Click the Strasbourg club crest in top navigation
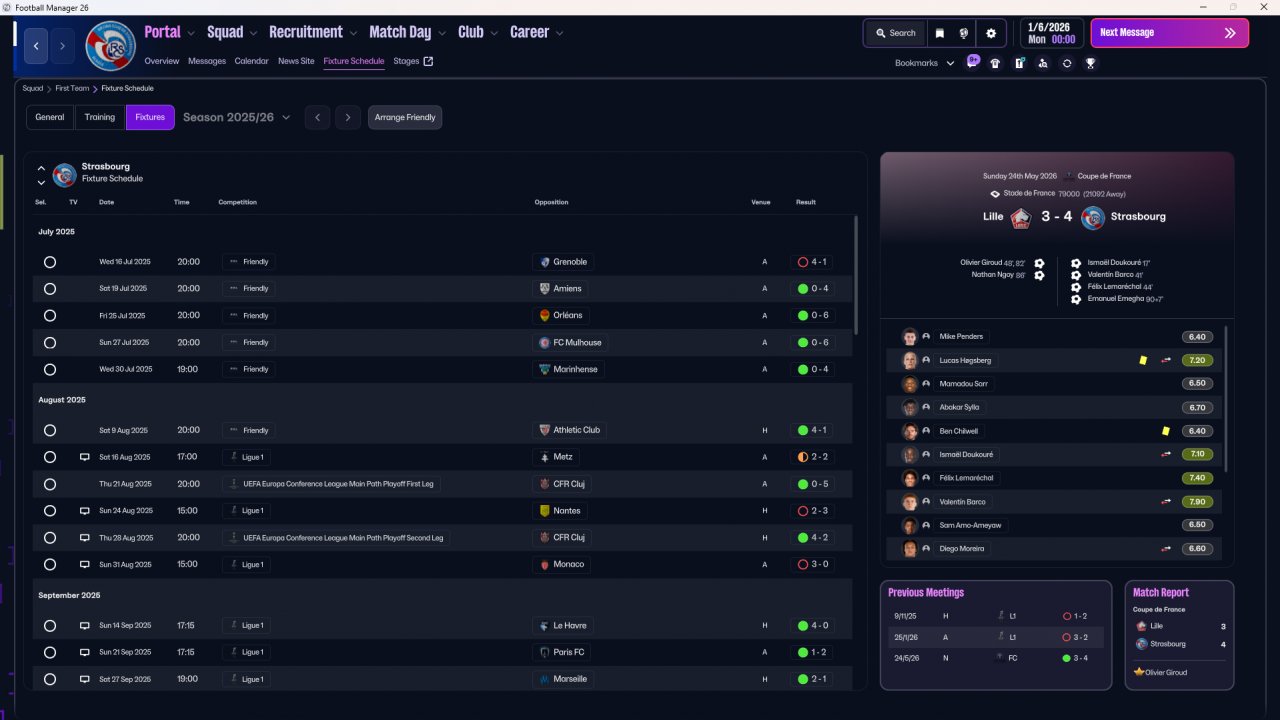 [x=110, y=46]
